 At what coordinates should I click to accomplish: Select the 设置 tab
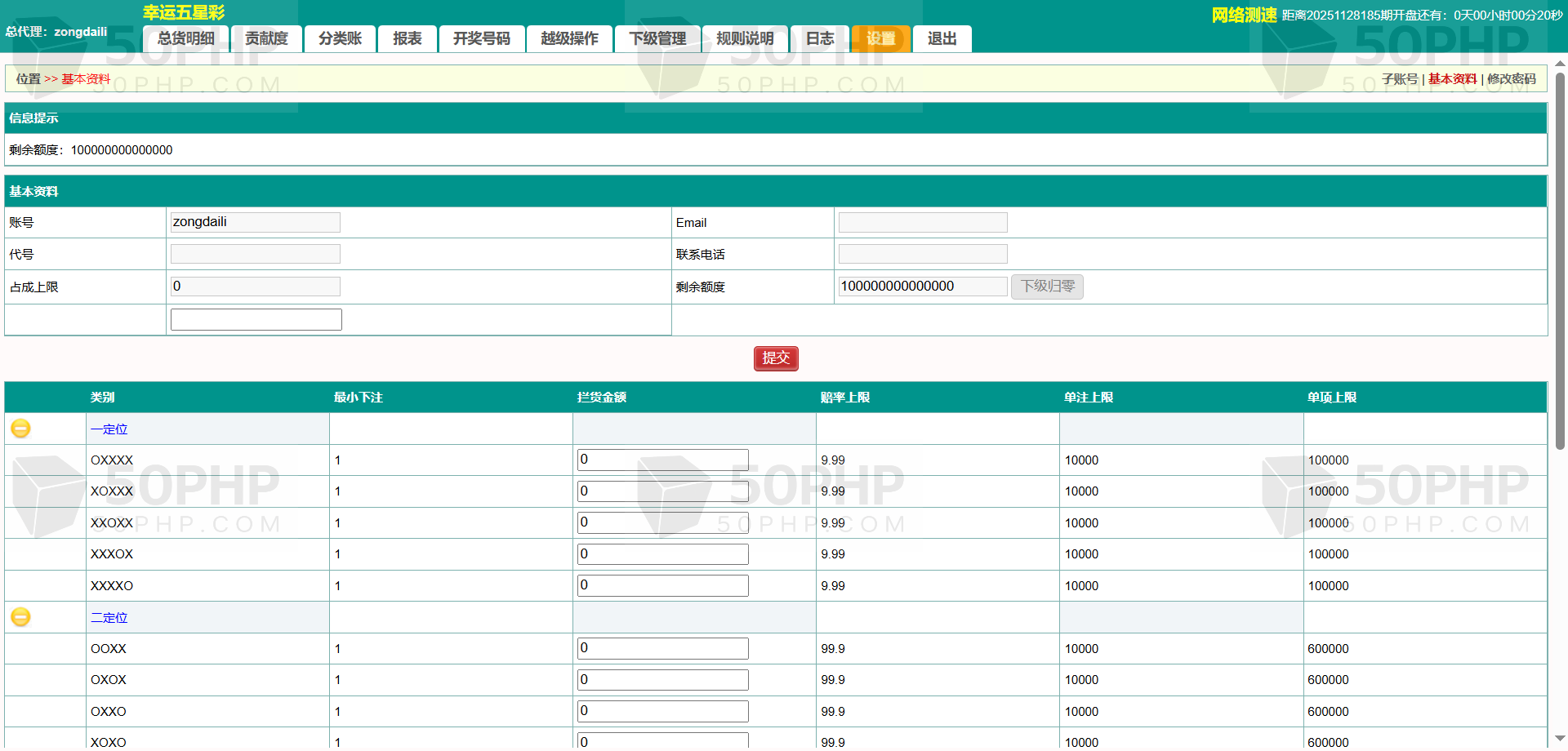(x=880, y=38)
